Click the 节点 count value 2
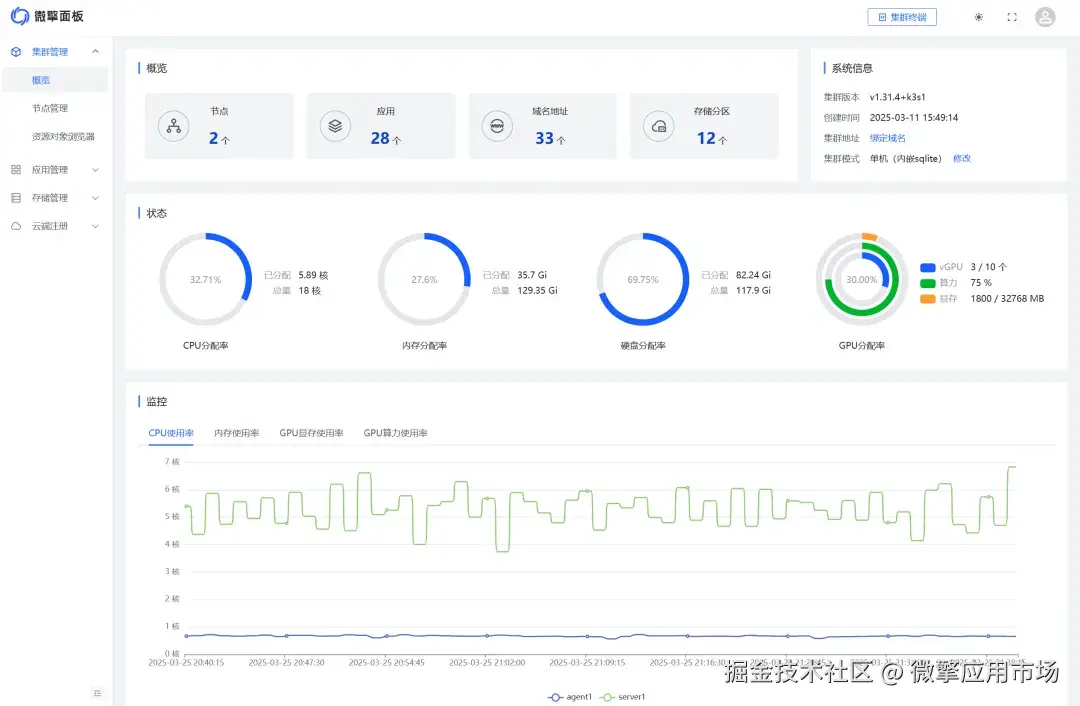Viewport: 1080px width, 706px height. [214, 138]
